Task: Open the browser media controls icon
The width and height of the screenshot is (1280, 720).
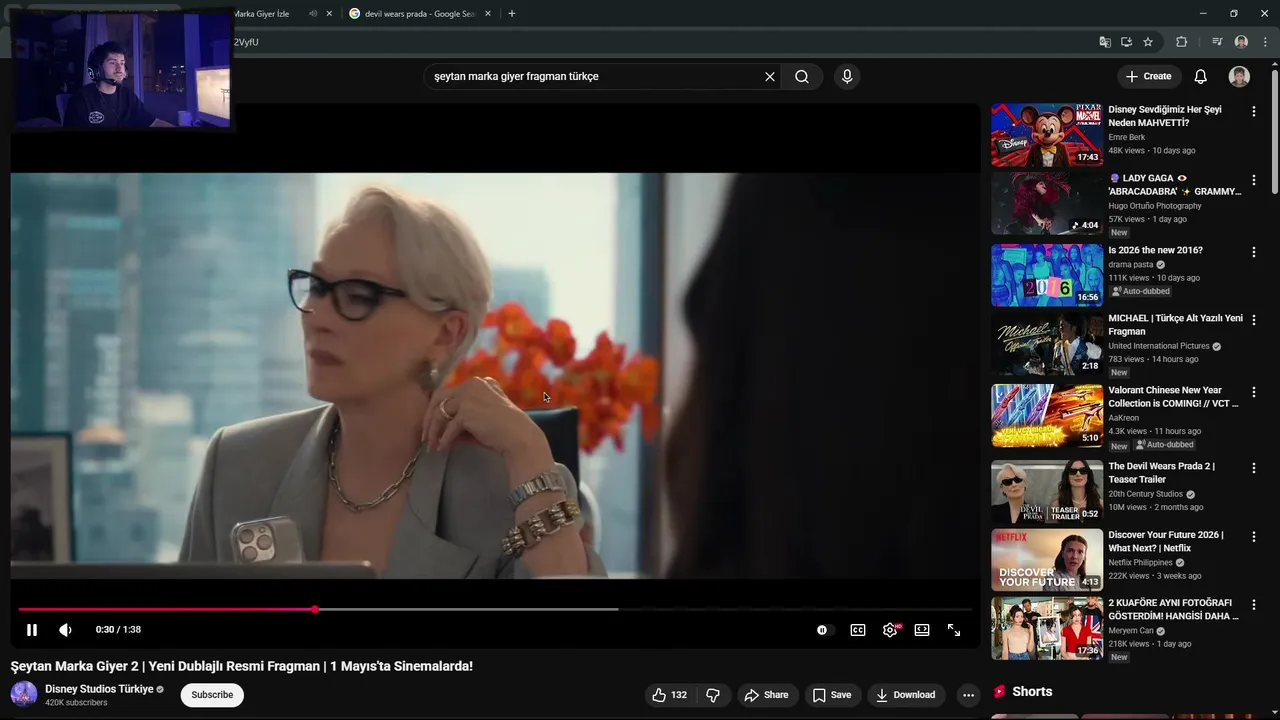Action: pos(1217,42)
